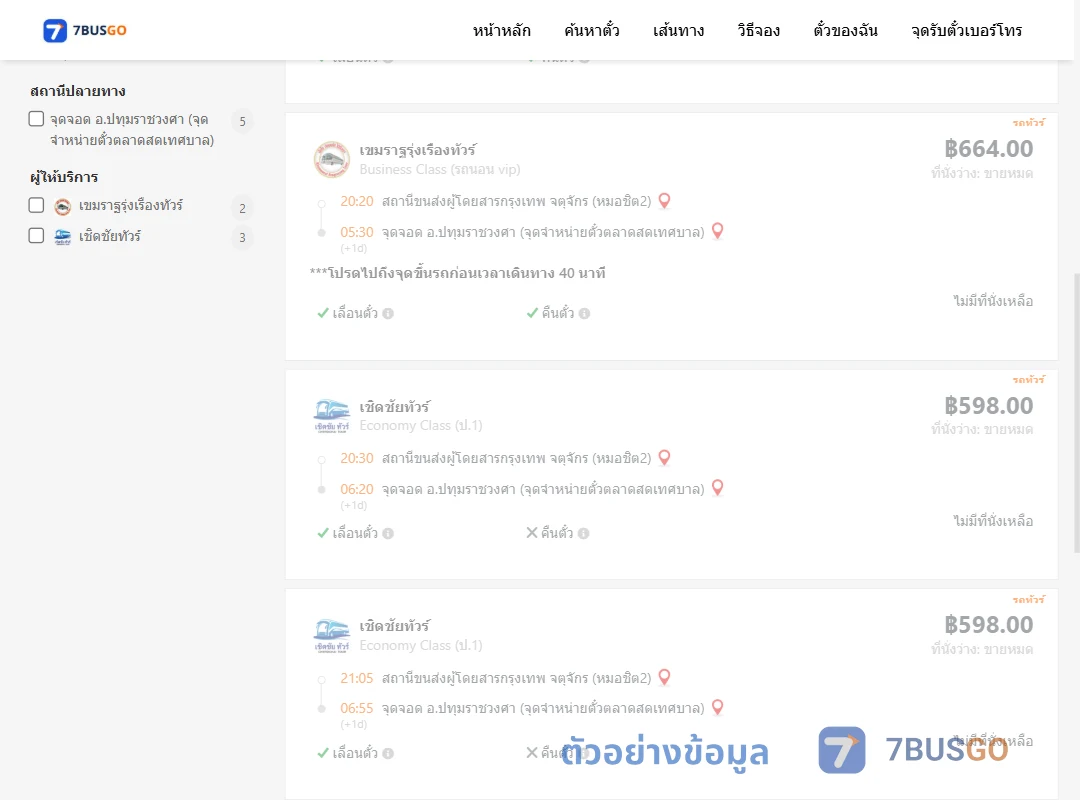Check the เขมราฐรุ่งเรืองทัวร์ operator filter
The height and width of the screenshot is (800, 1080).
[37, 205]
